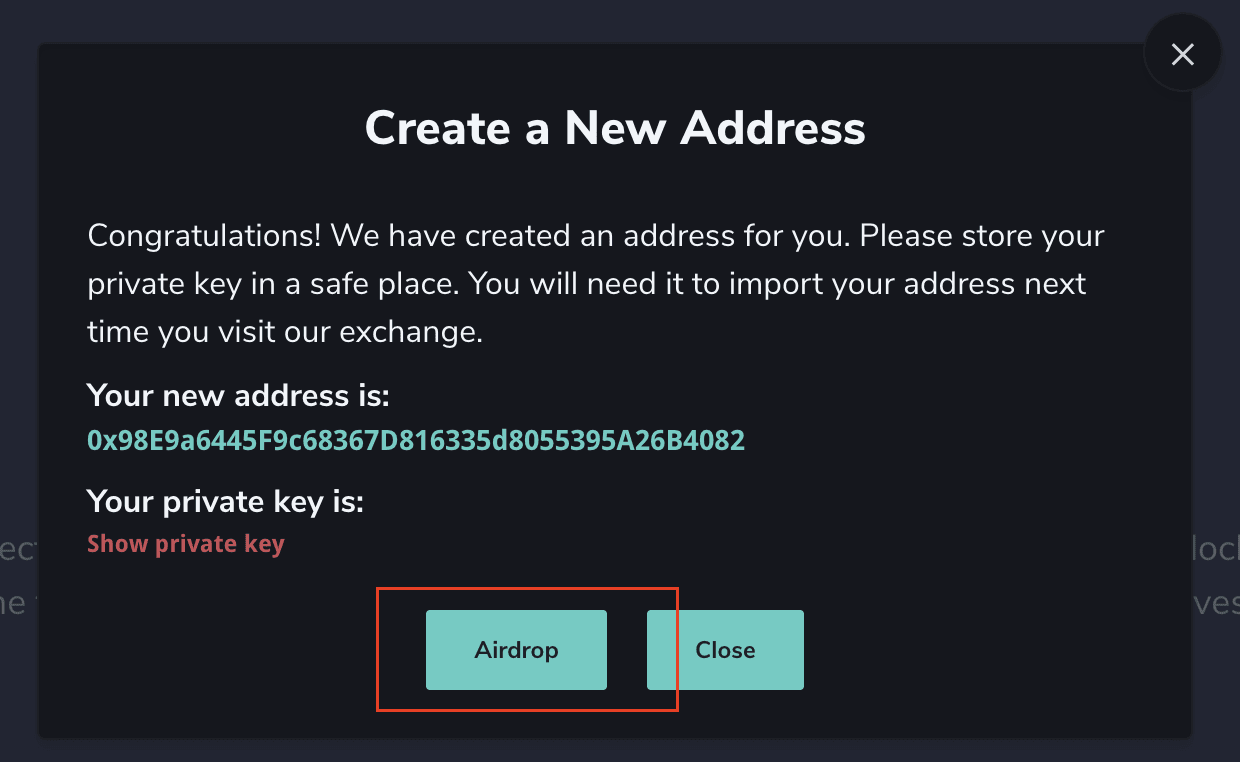This screenshot has width=1240, height=762.
Task: Click the Create a New Address heading
Action: tap(614, 128)
